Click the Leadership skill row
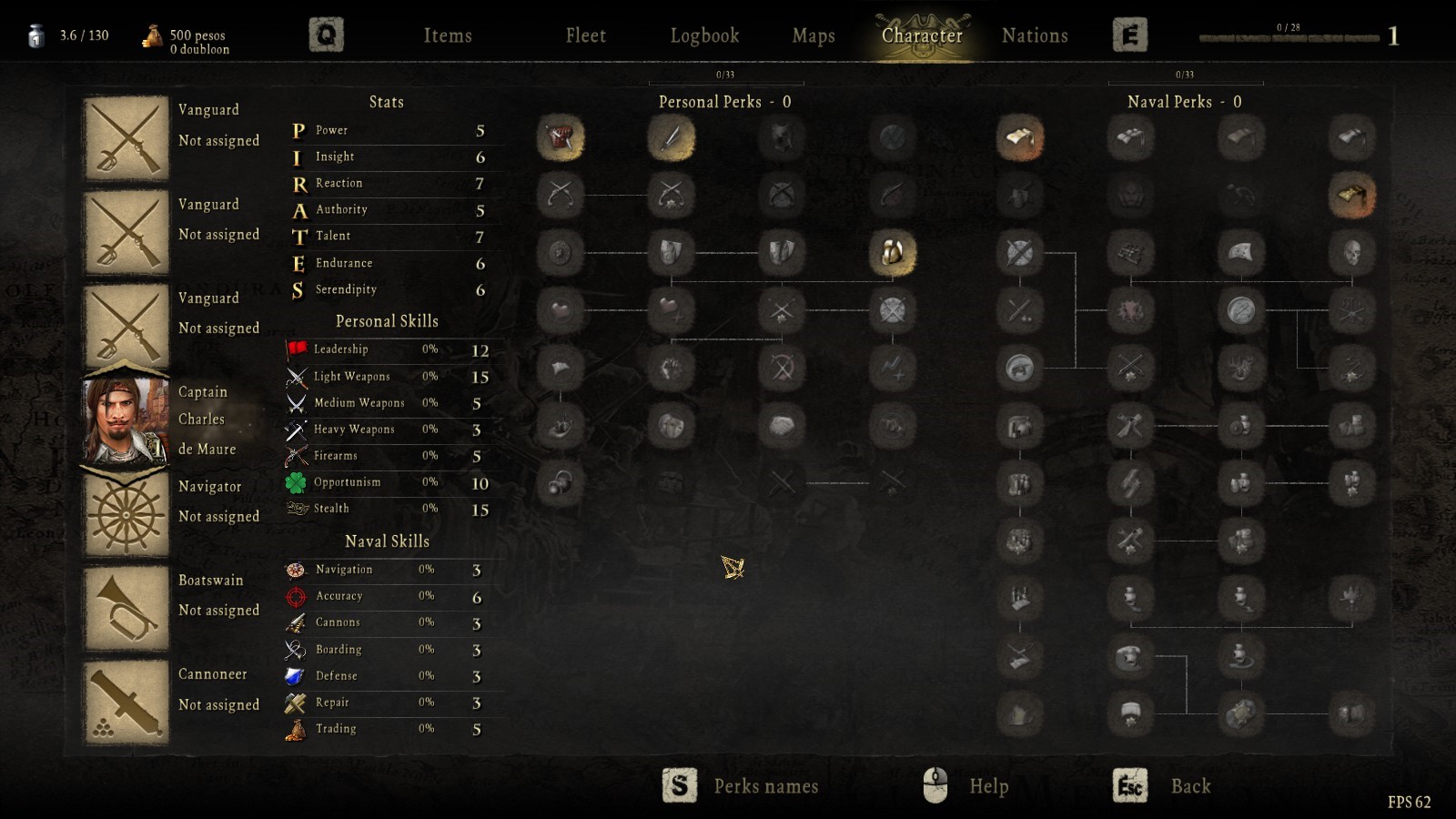Image resolution: width=1456 pixels, height=819 pixels. point(389,349)
